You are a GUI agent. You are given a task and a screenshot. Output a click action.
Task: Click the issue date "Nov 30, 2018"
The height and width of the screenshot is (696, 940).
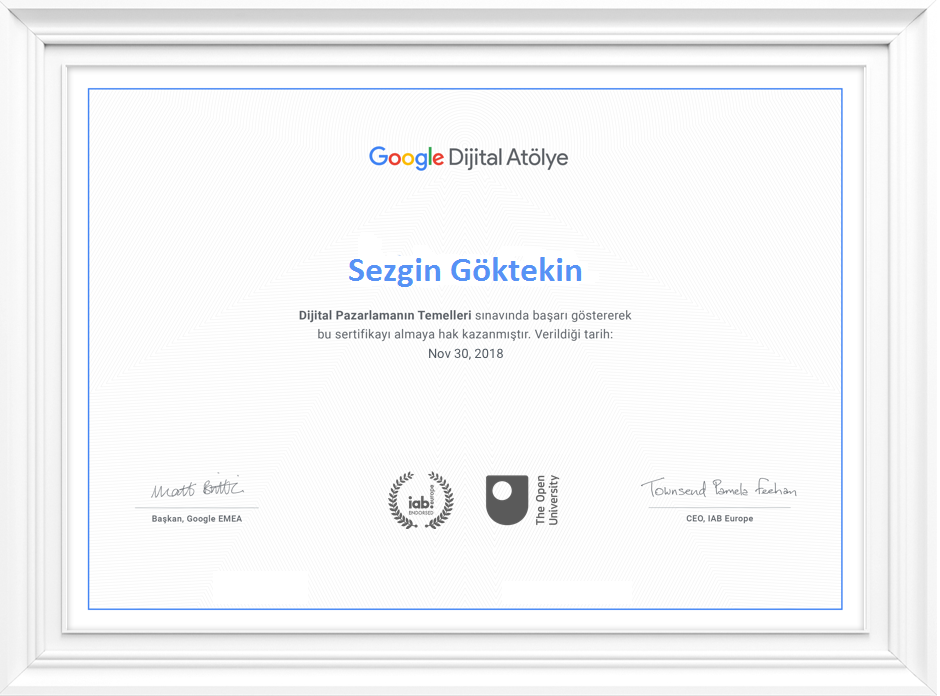[465, 353]
